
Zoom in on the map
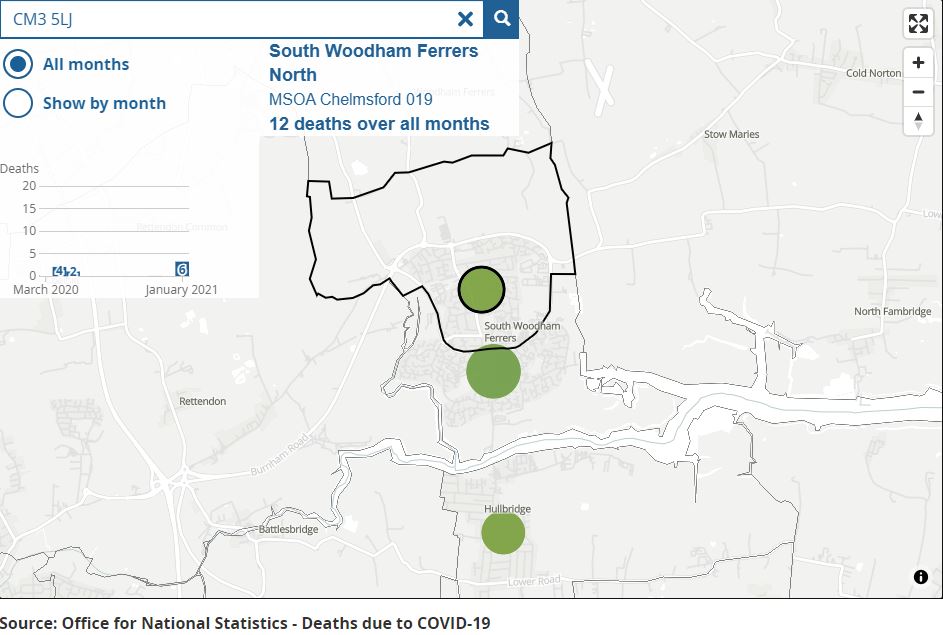coord(918,64)
